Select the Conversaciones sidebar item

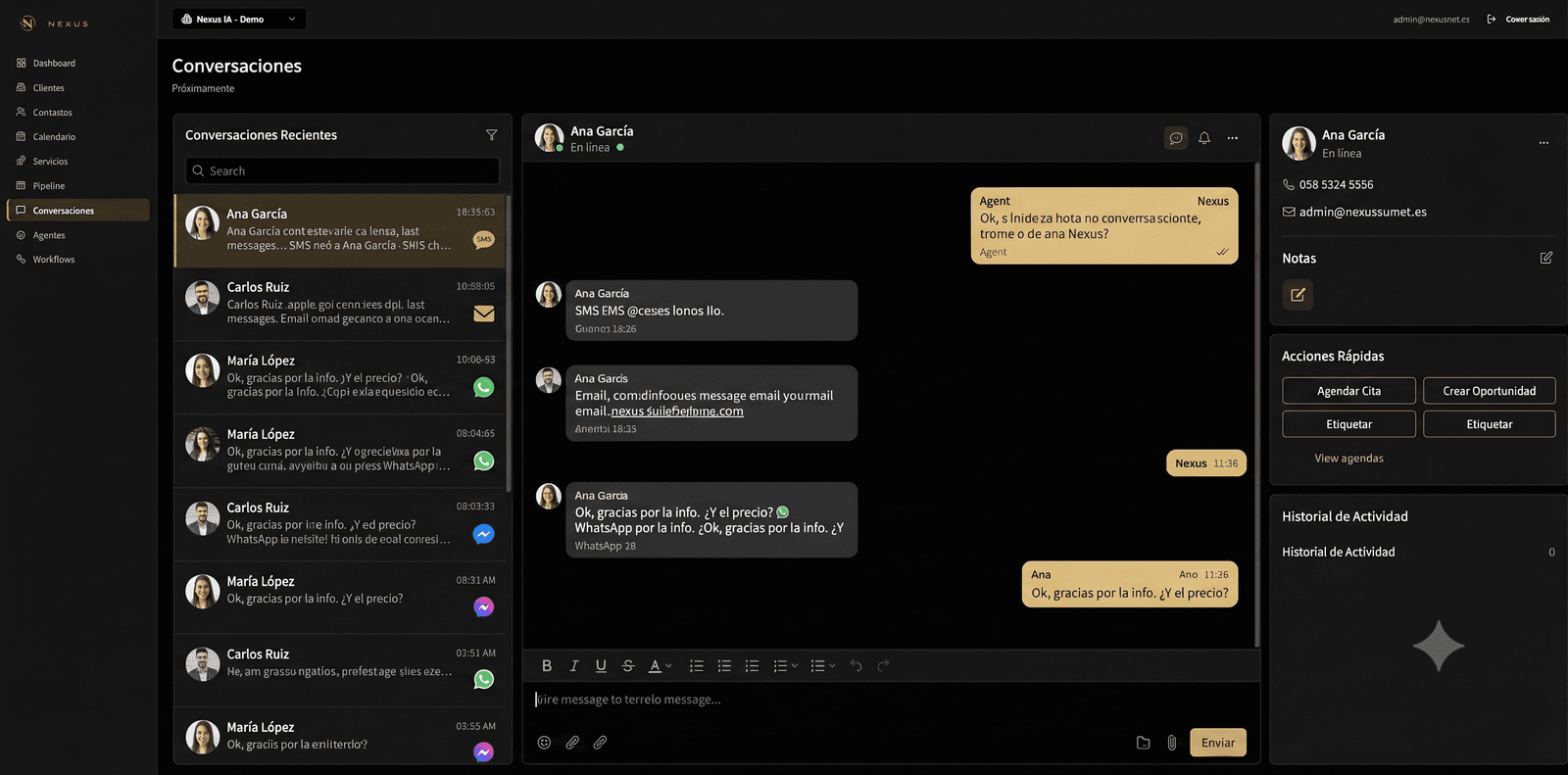coord(78,210)
